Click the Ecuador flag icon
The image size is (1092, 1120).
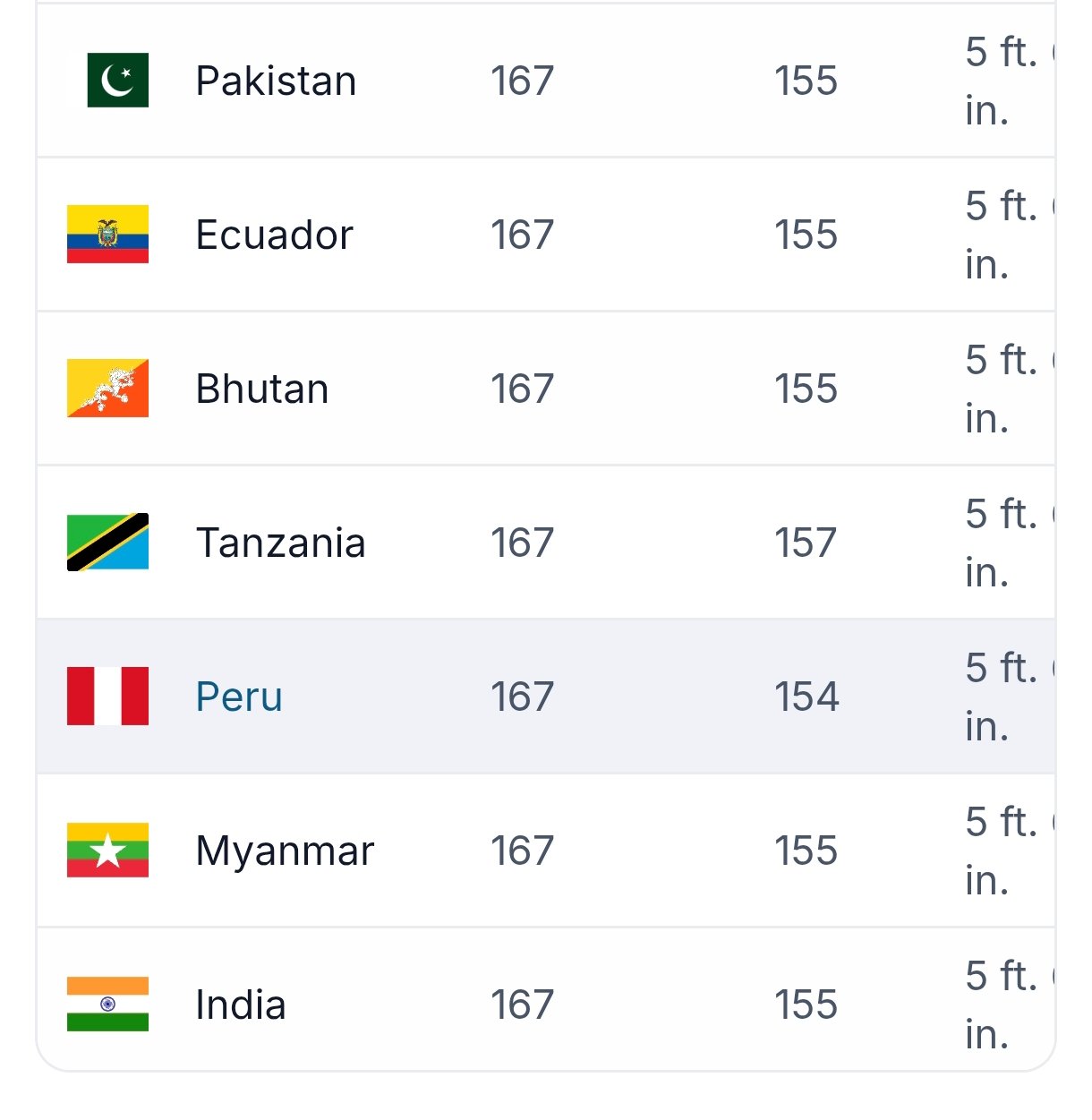[107, 235]
